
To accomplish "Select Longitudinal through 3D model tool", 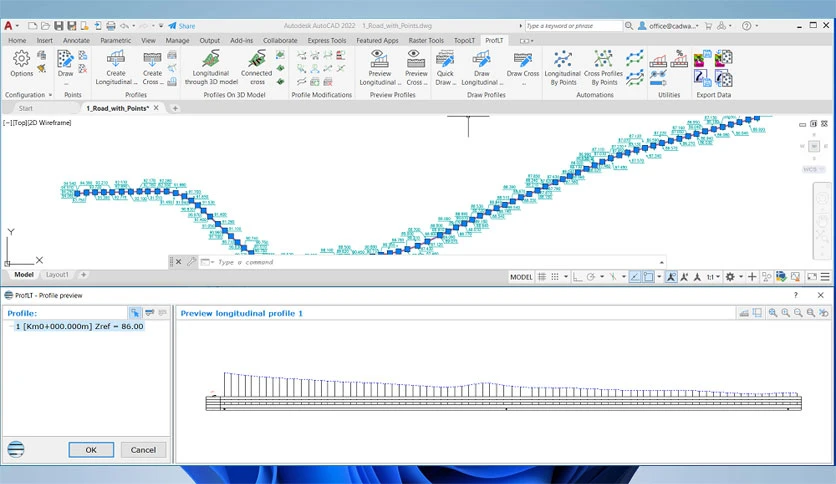I will click(211, 68).
